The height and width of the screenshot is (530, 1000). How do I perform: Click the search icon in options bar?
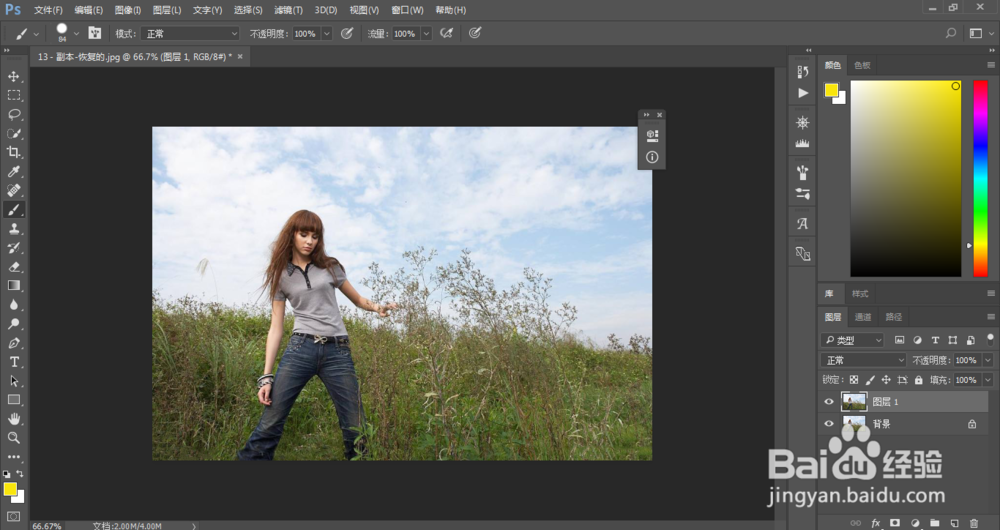pos(950,33)
